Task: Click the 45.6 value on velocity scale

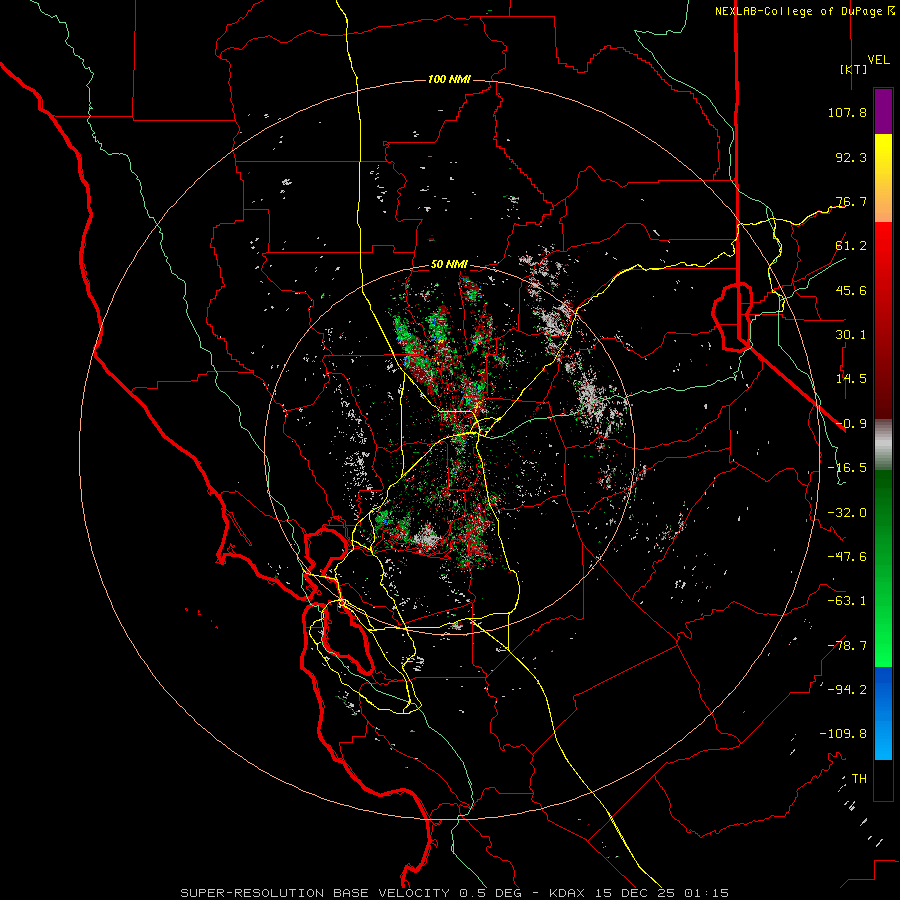Action: pyautogui.click(x=851, y=290)
